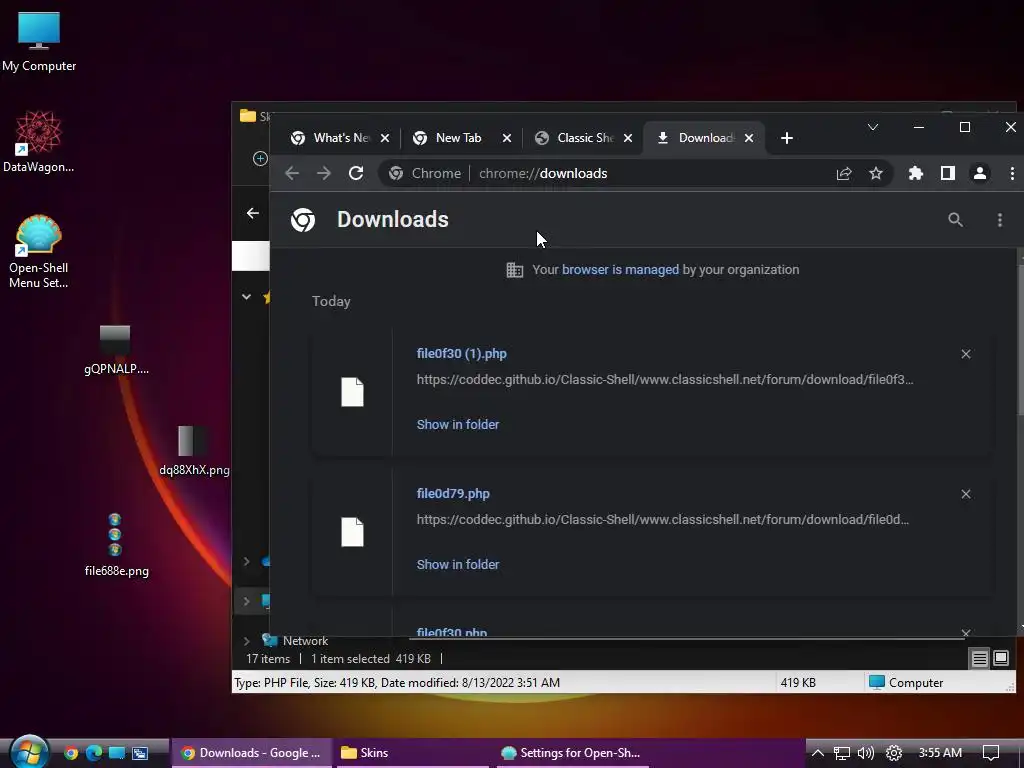Open the Chrome profile menu
This screenshot has width=1024, height=768.
point(980,173)
